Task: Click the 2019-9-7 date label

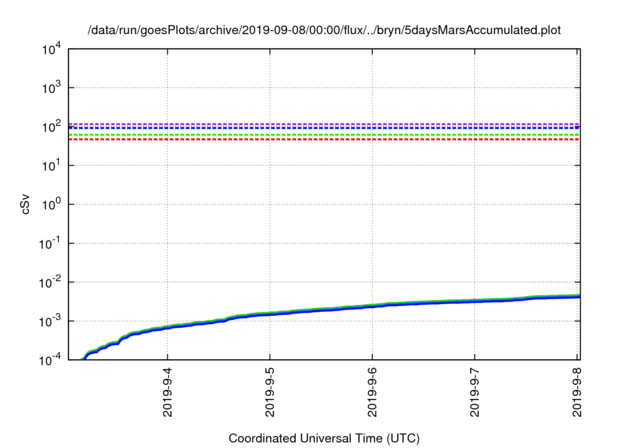Action: pos(474,392)
